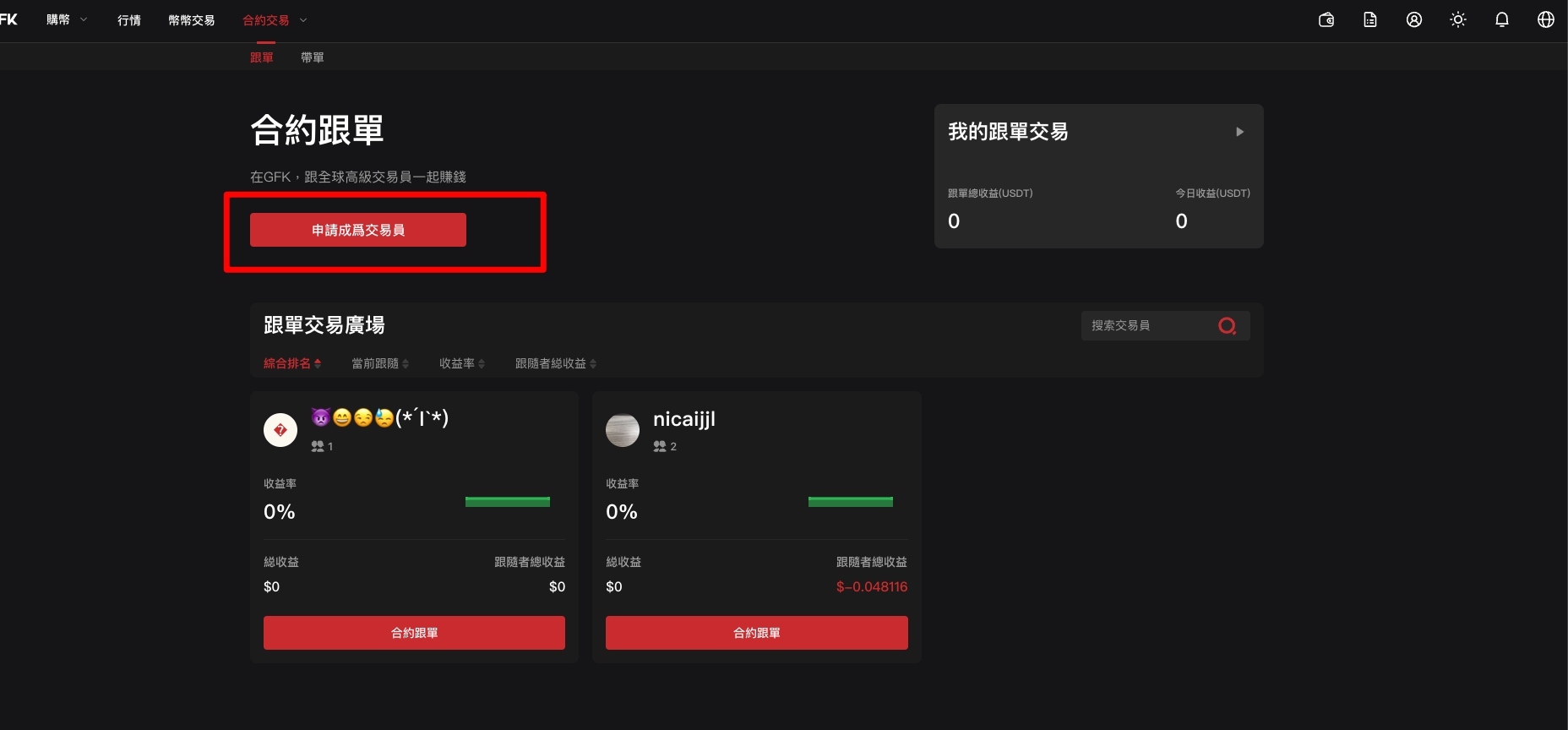Open the language globe icon

pos(1546,19)
